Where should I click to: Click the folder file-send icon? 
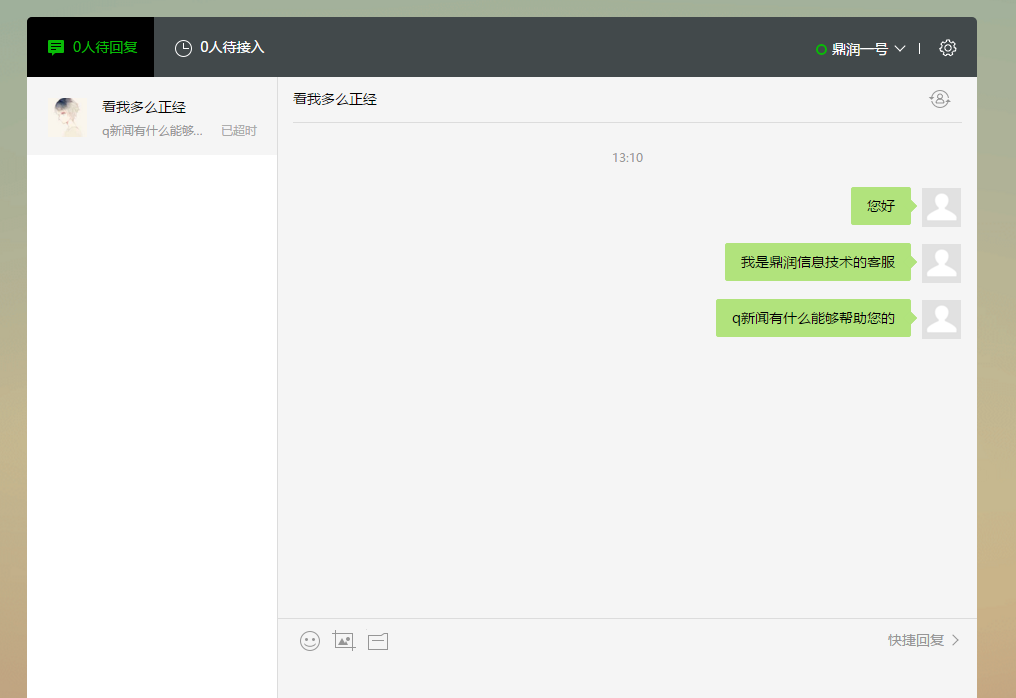pos(378,641)
